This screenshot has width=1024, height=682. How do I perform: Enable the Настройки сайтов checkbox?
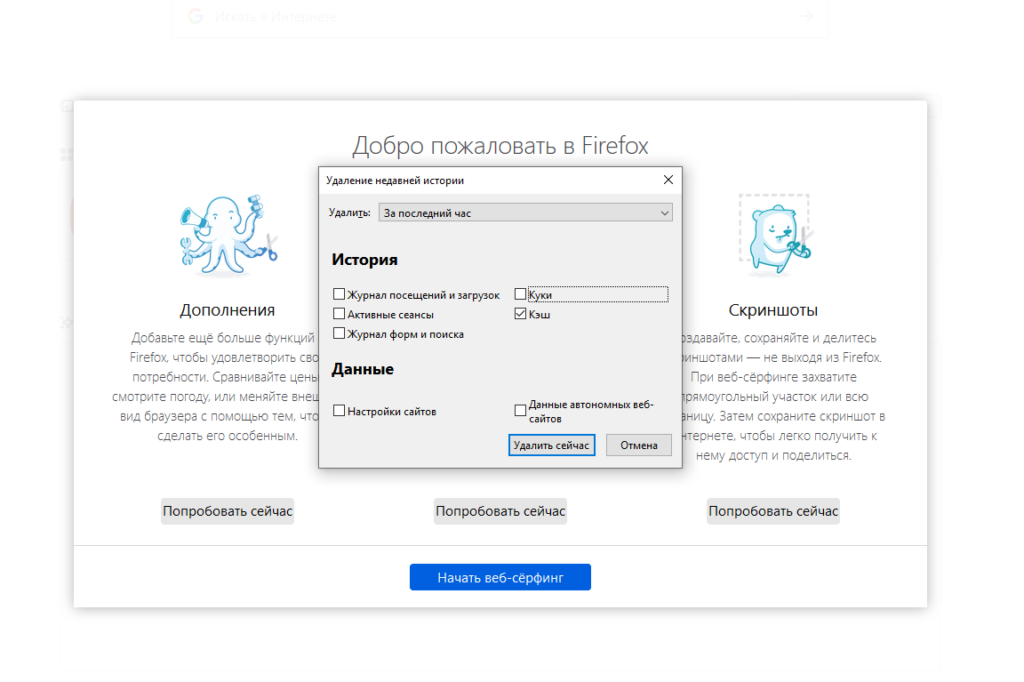(340, 411)
